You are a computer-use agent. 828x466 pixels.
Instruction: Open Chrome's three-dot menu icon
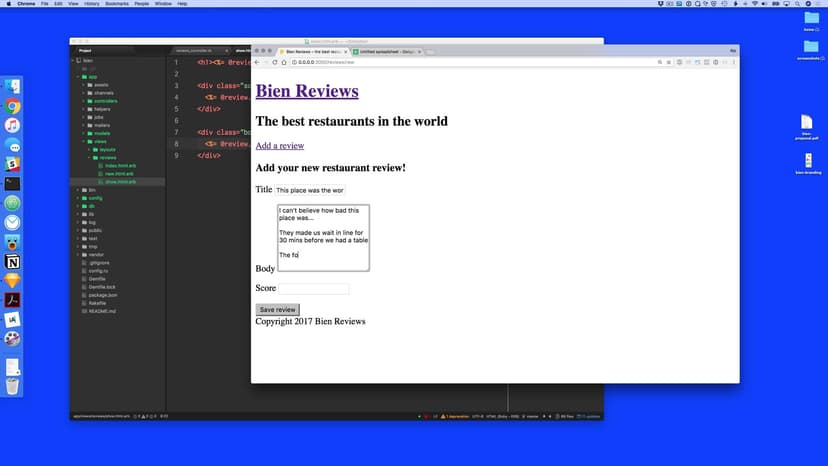[734, 62]
